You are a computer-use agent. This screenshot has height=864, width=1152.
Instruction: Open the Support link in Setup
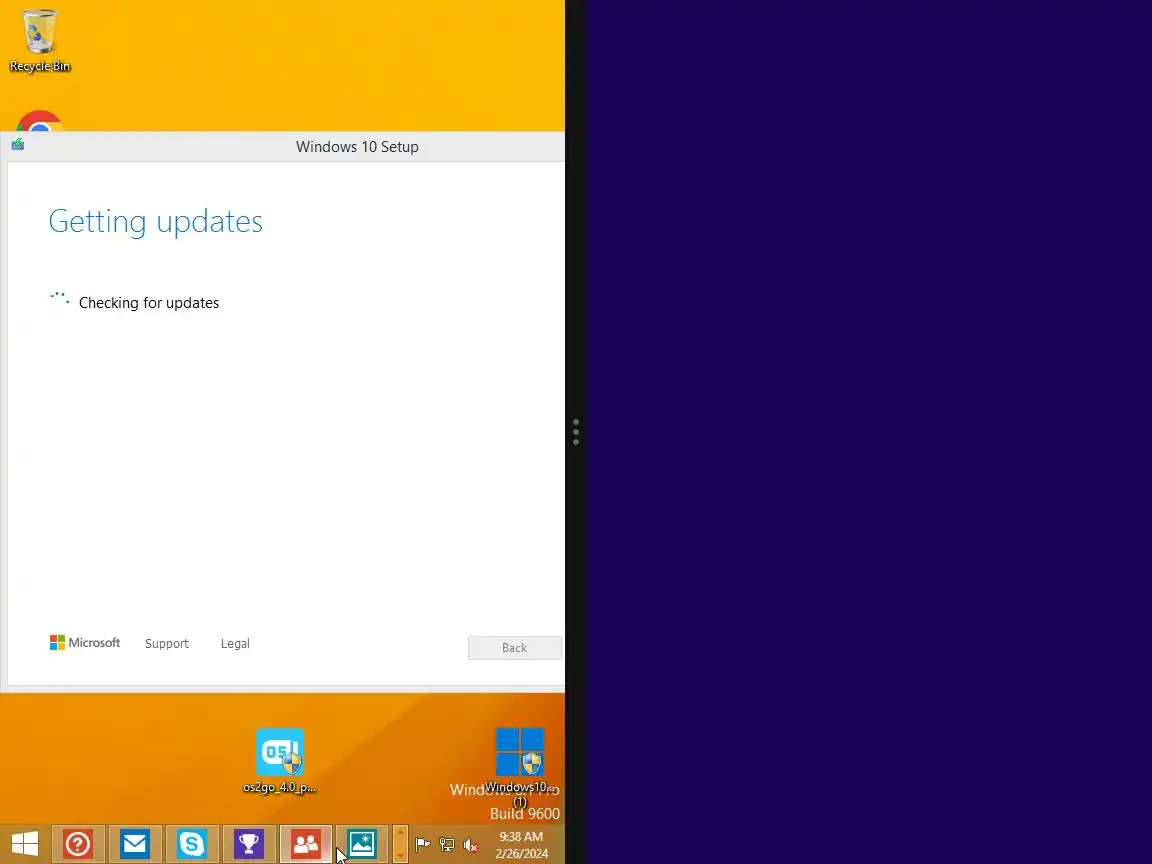(167, 644)
